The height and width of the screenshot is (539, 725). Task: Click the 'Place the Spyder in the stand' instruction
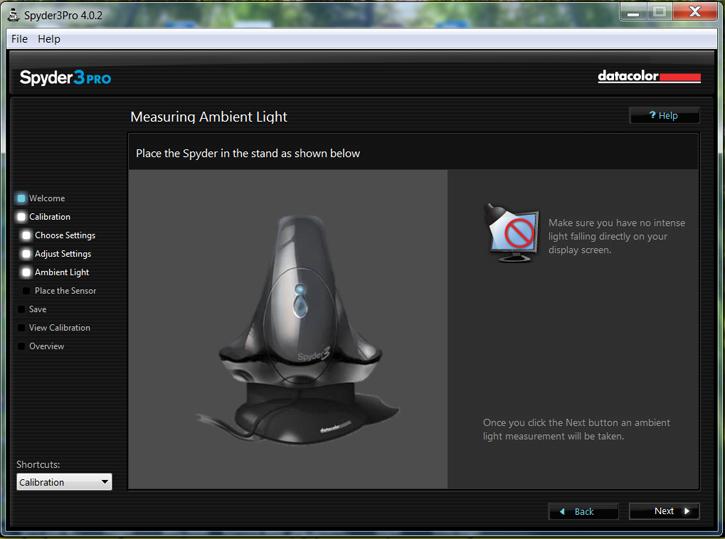coord(248,153)
